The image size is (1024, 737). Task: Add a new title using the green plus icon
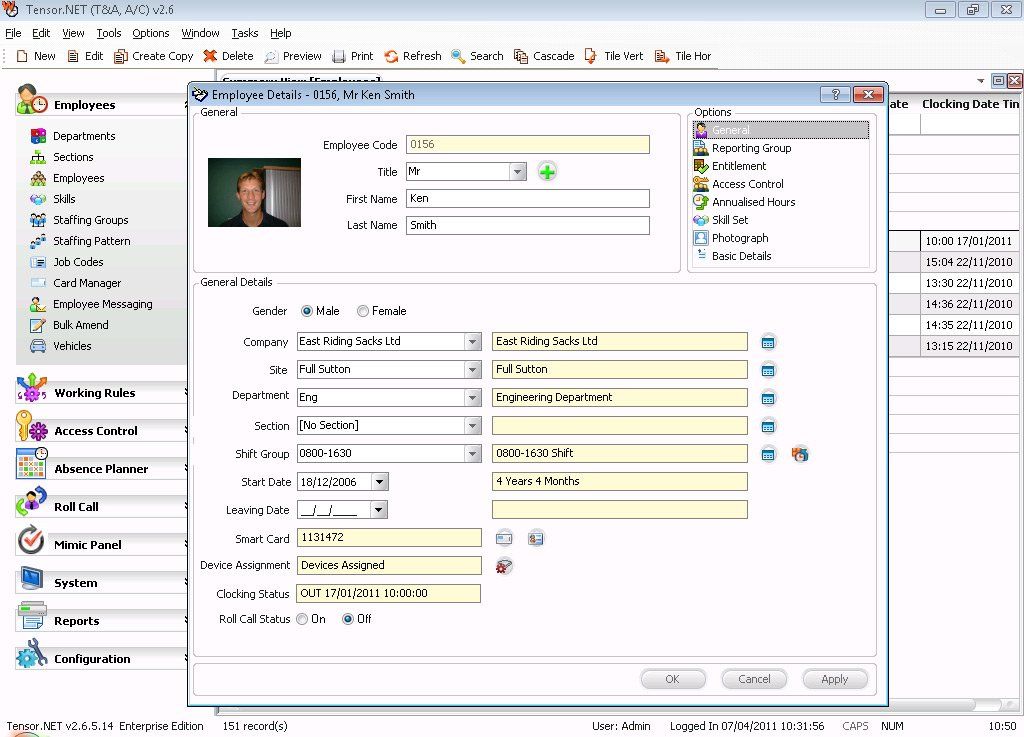coord(547,172)
